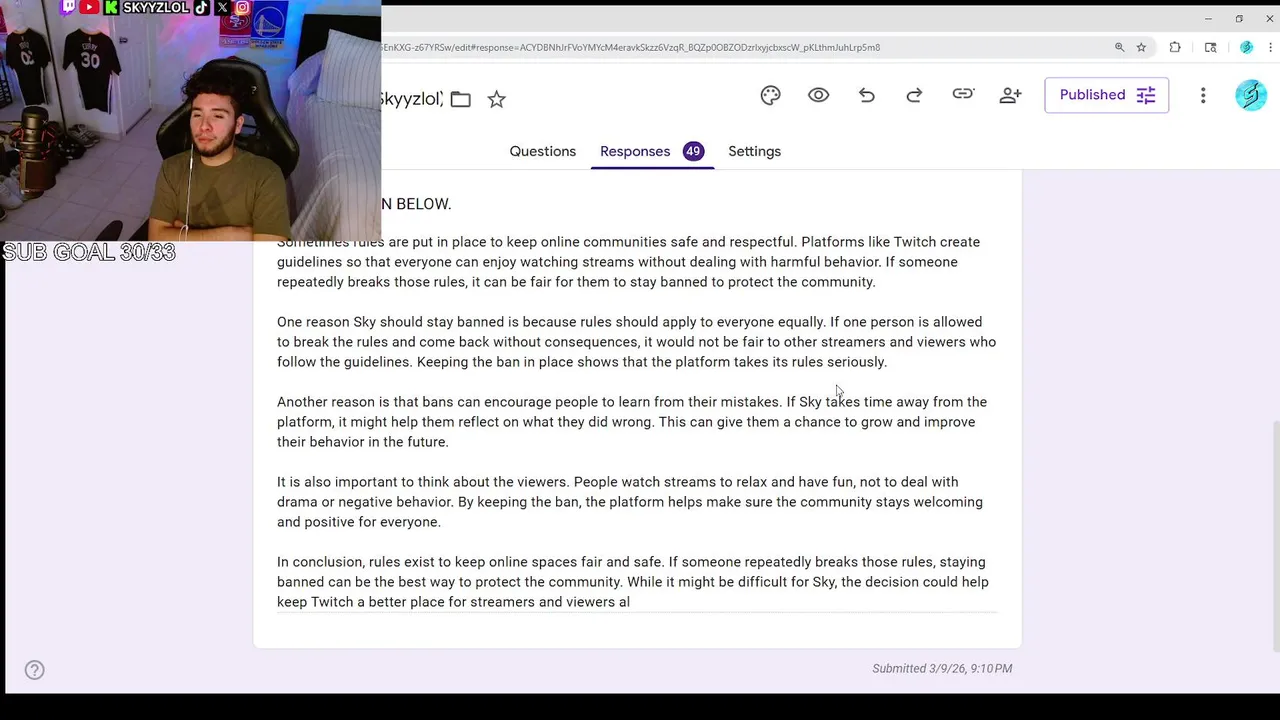1280x720 pixels.
Task: Open the Chrome profile avatar
Action: [x=1246, y=47]
